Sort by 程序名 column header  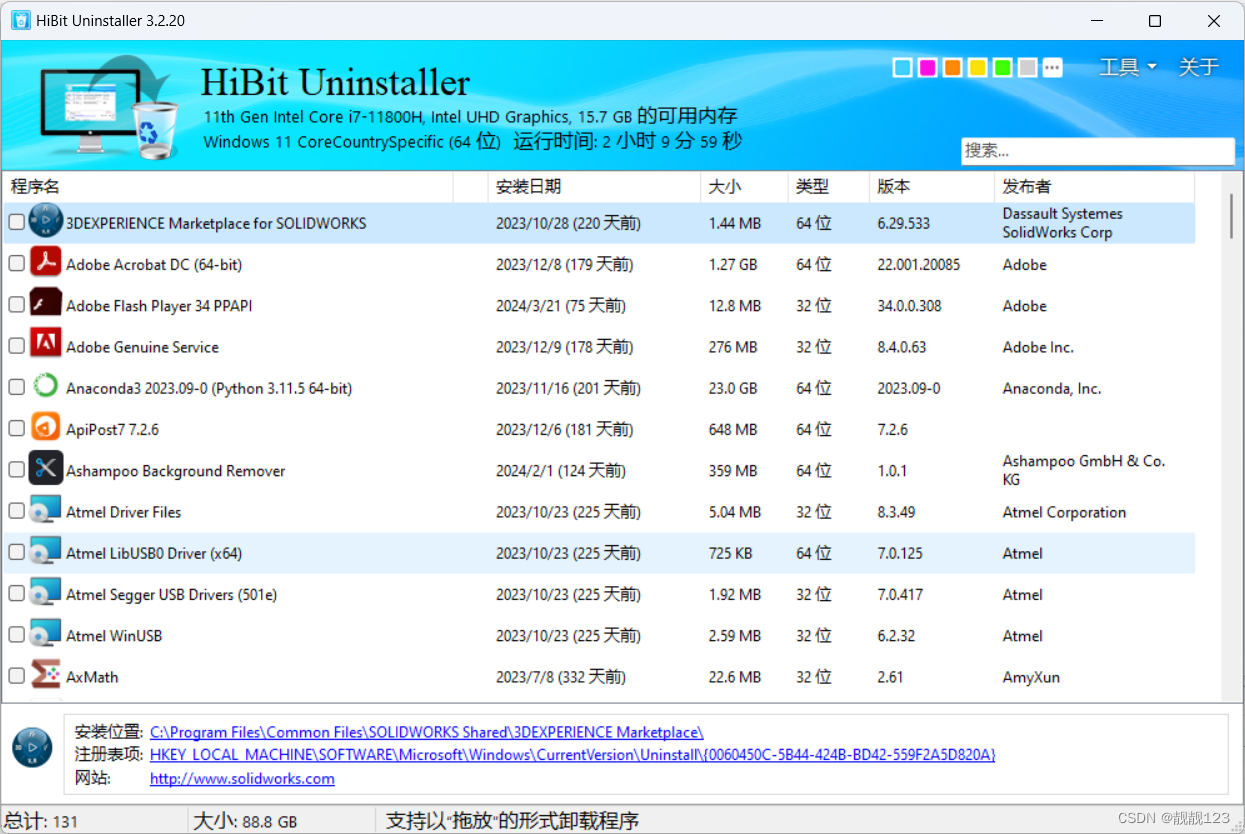(x=229, y=186)
